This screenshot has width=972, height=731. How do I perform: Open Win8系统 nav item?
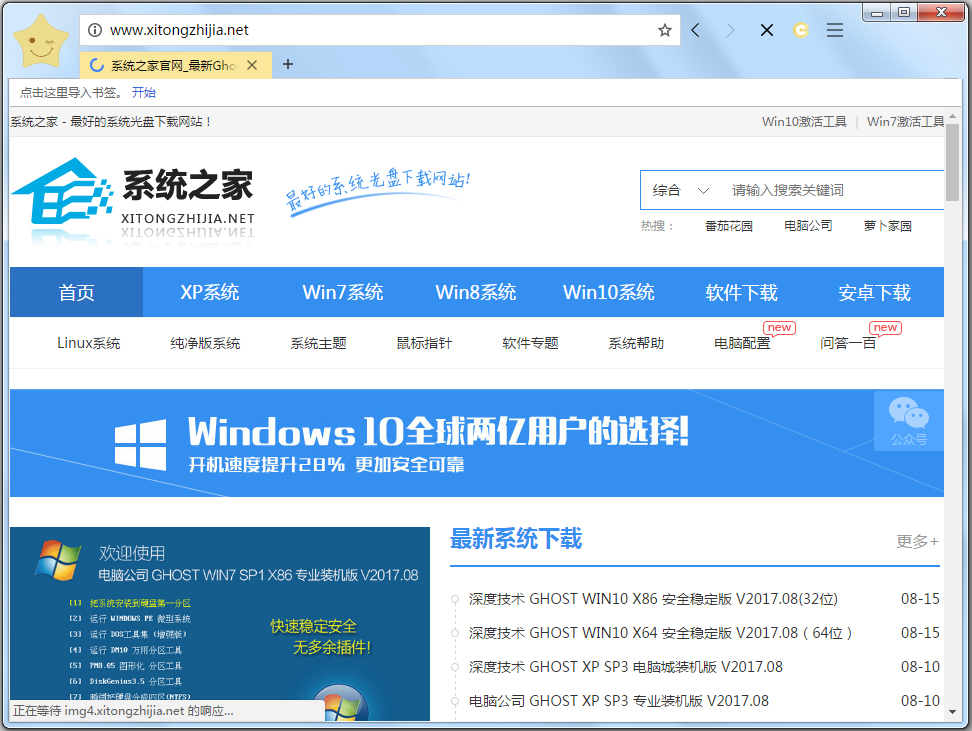click(x=476, y=292)
